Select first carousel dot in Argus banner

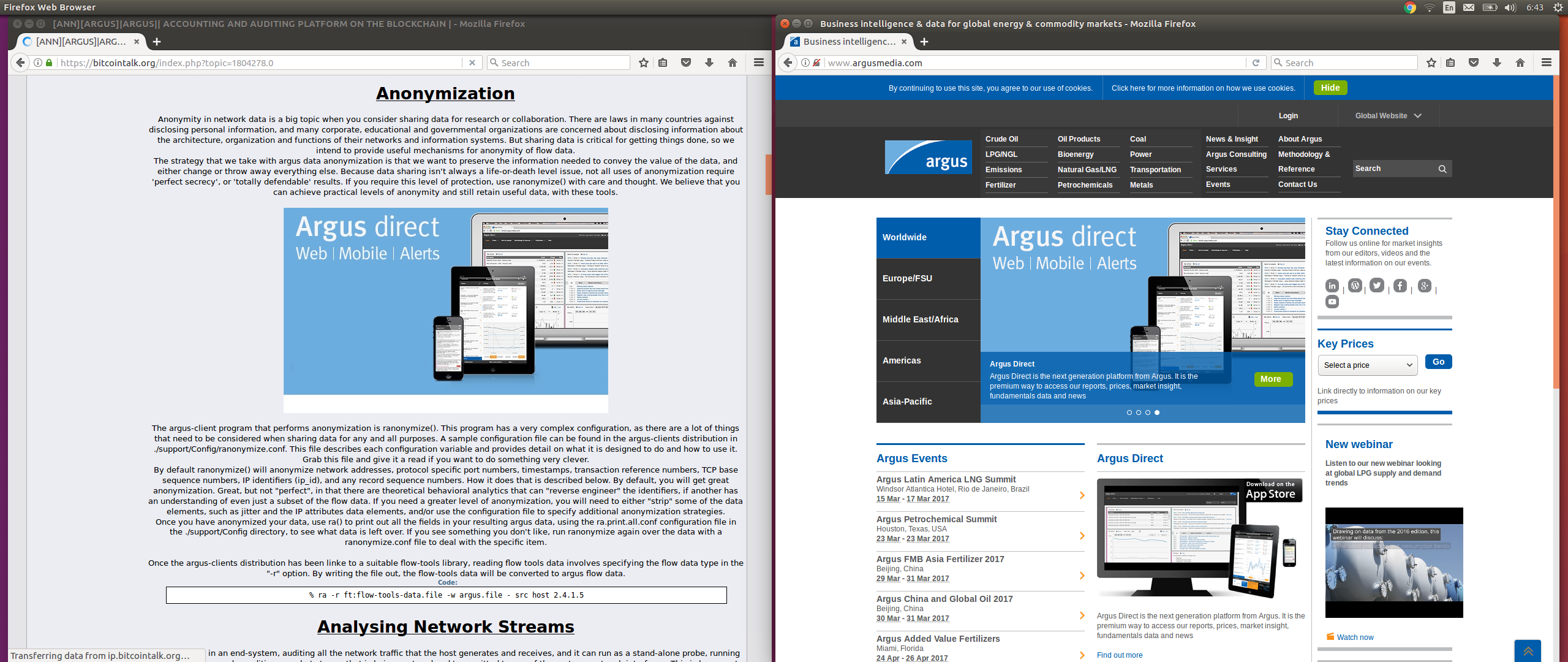(x=1129, y=413)
